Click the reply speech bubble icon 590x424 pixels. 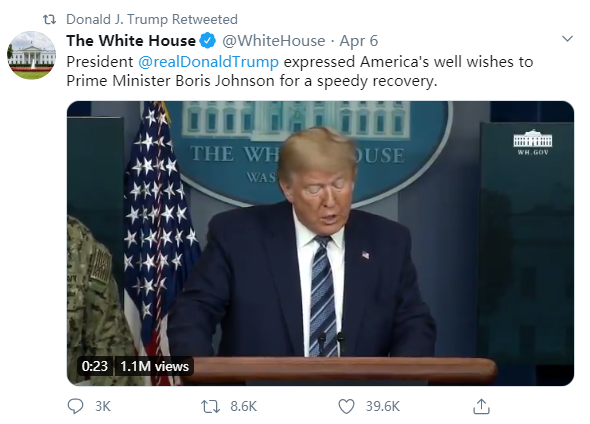[x=75, y=406]
